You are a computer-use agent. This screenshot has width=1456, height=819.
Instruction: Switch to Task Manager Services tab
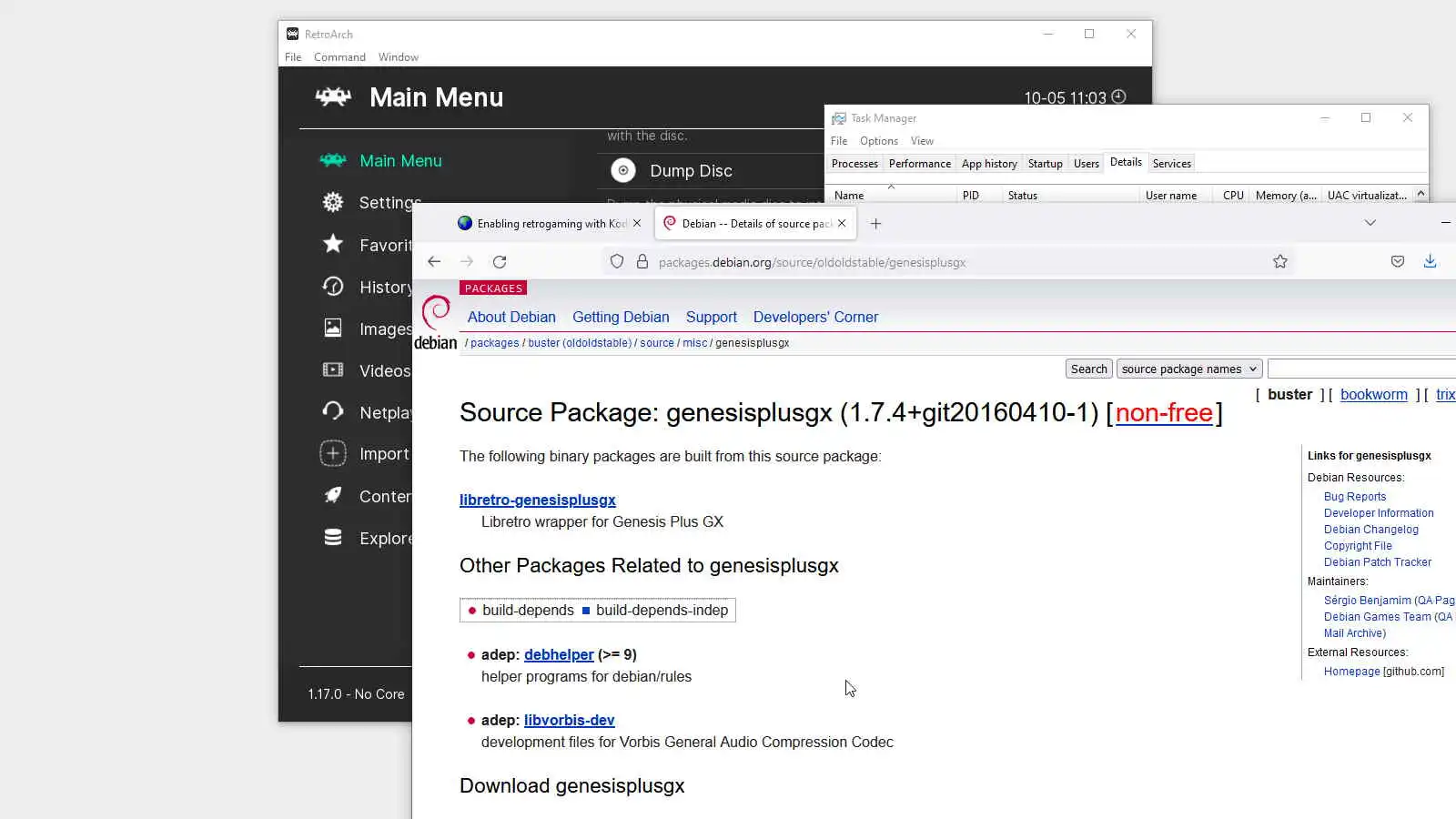[1172, 164]
